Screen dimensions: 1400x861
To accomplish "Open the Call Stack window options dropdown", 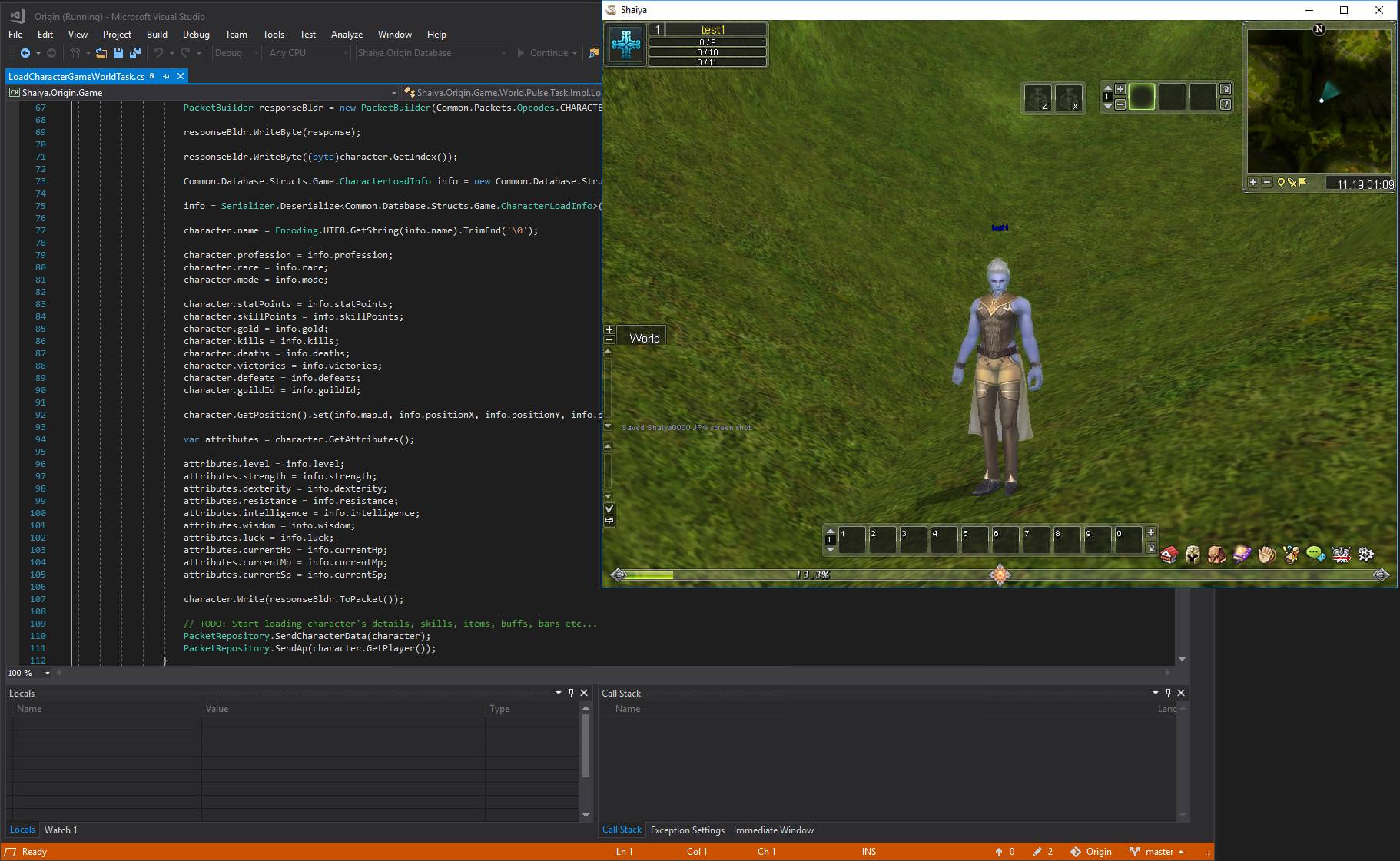I will tap(1156, 693).
